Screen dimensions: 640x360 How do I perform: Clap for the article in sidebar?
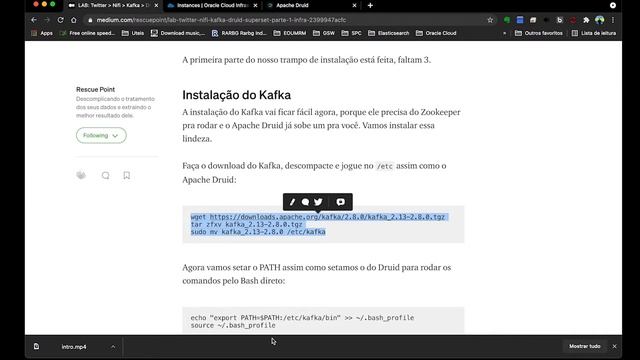pyautogui.click(x=81, y=175)
